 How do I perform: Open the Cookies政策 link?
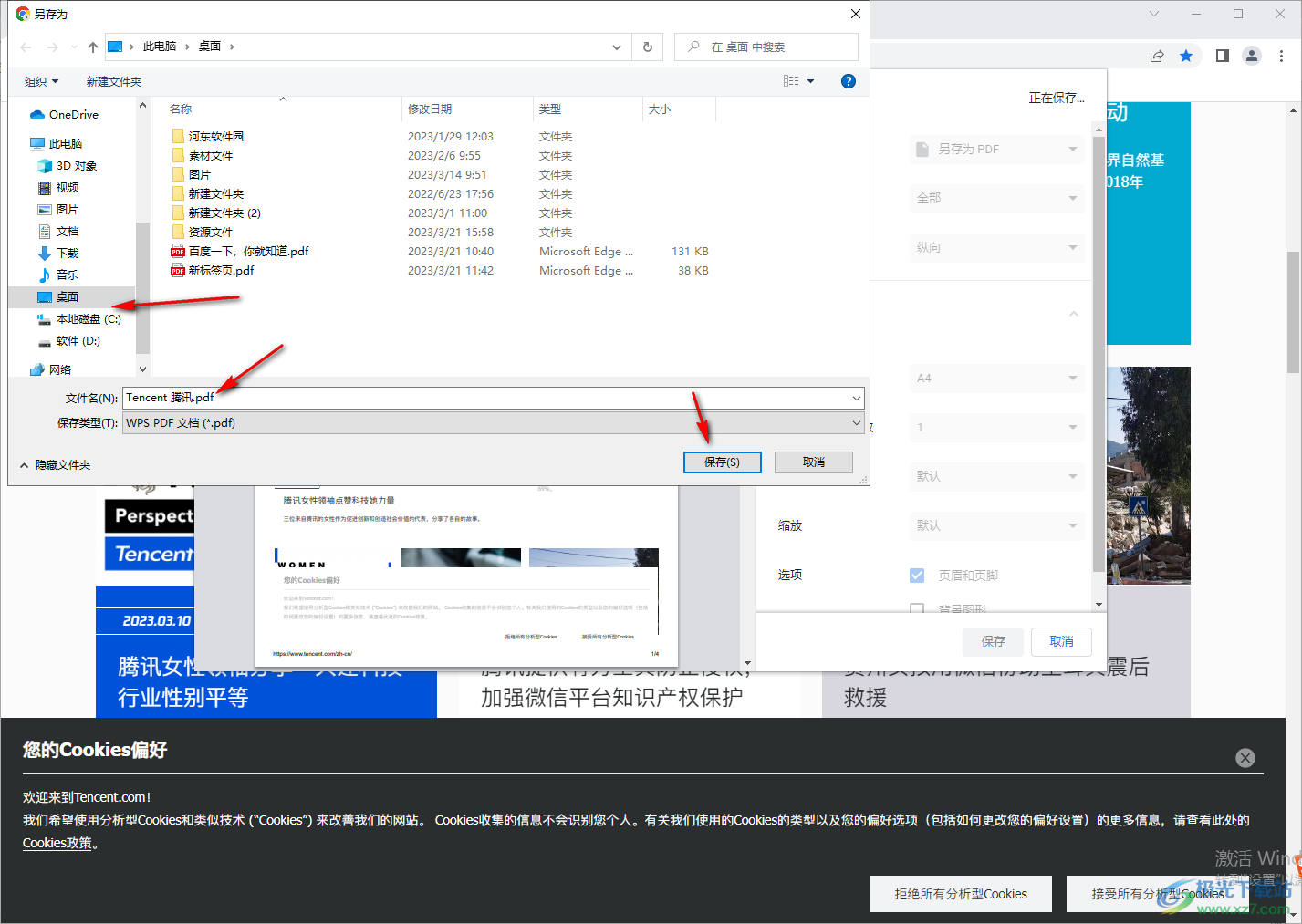pos(57,843)
